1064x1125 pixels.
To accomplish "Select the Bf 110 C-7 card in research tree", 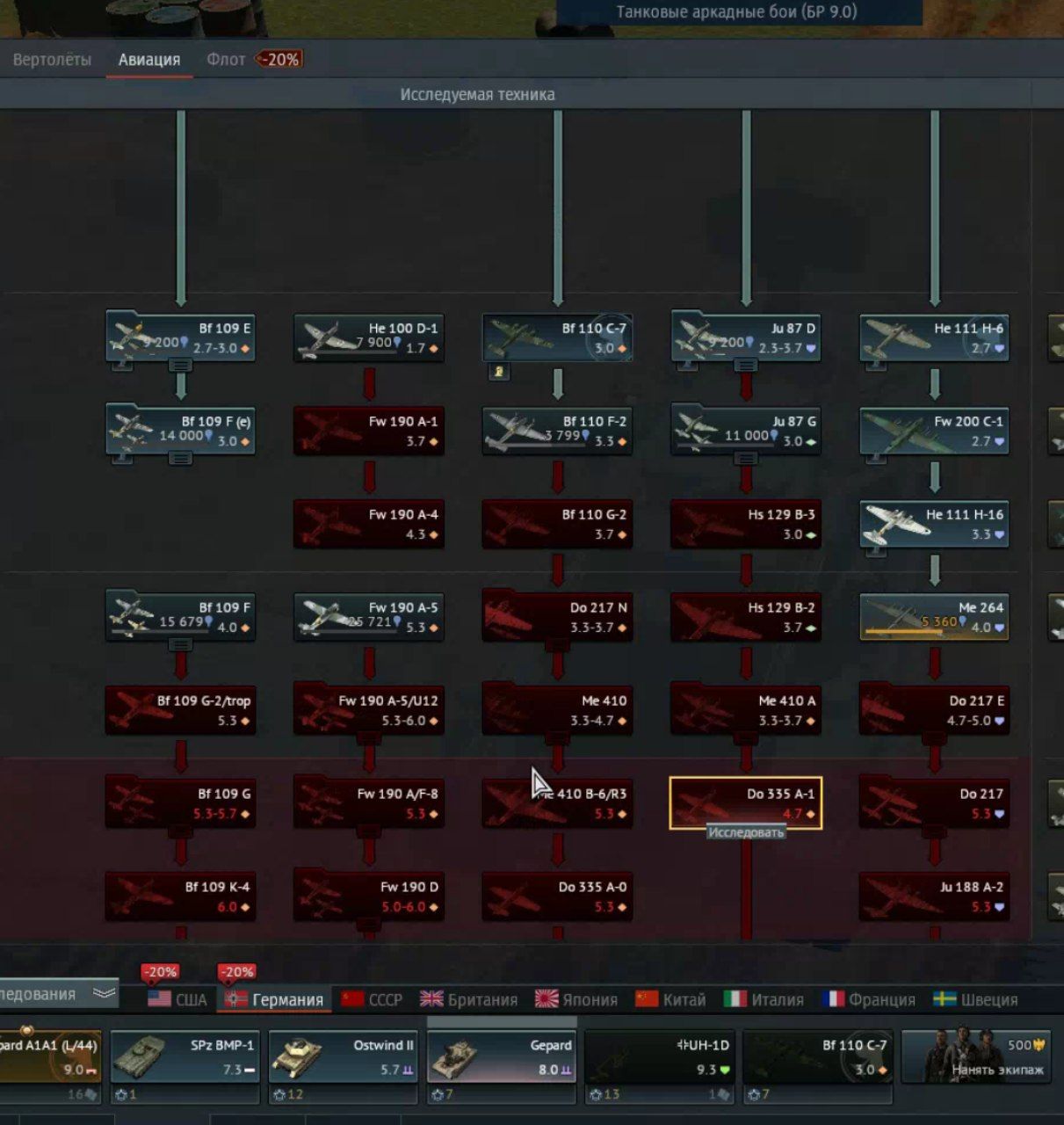I will (x=557, y=338).
